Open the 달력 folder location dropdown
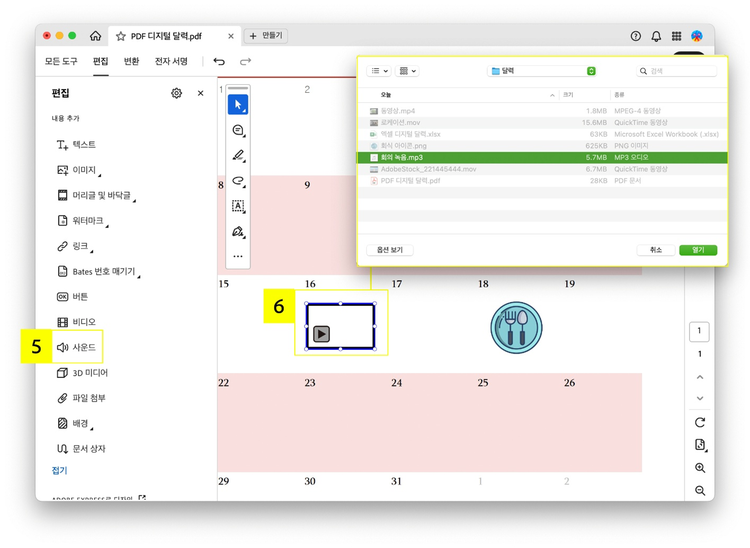The height and width of the screenshot is (548, 750). [x=542, y=71]
